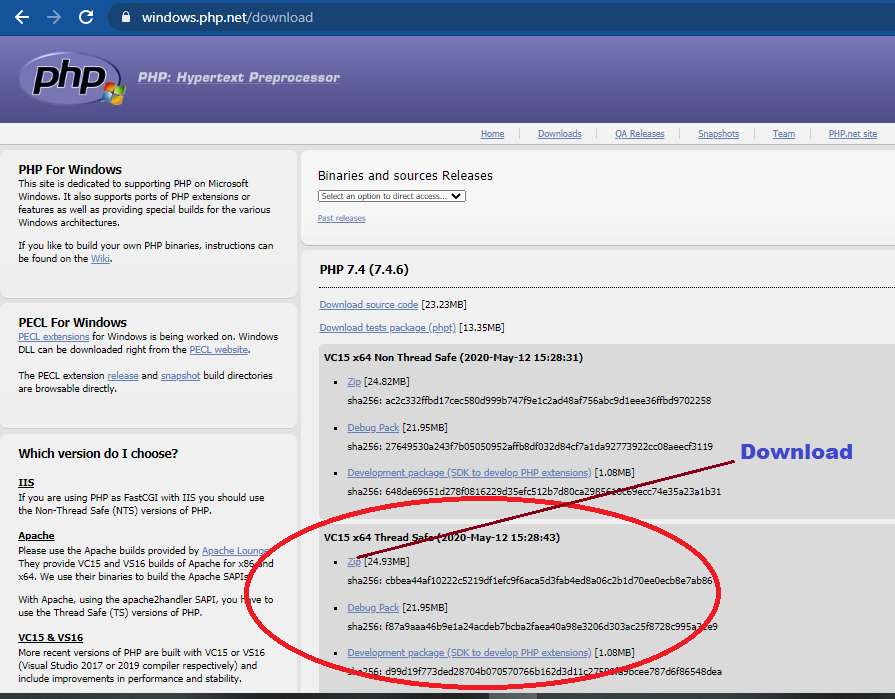
Task: Download the Thread Safe x64 Zip
Action: (354, 562)
